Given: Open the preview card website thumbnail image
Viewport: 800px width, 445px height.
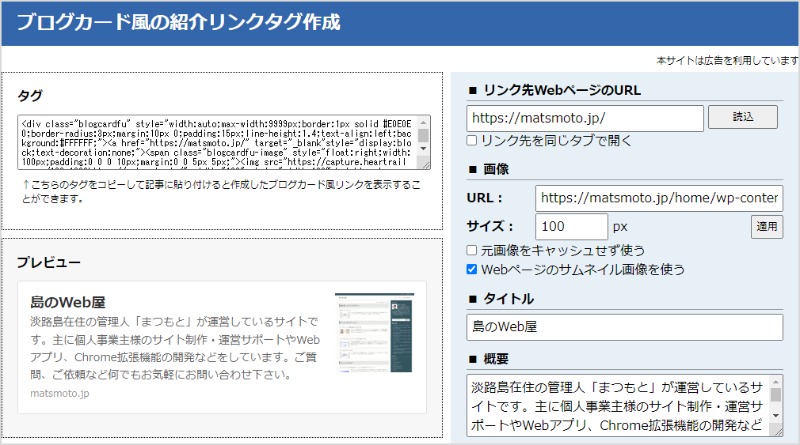Looking at the screenshot, I should (x=374, y=333).
